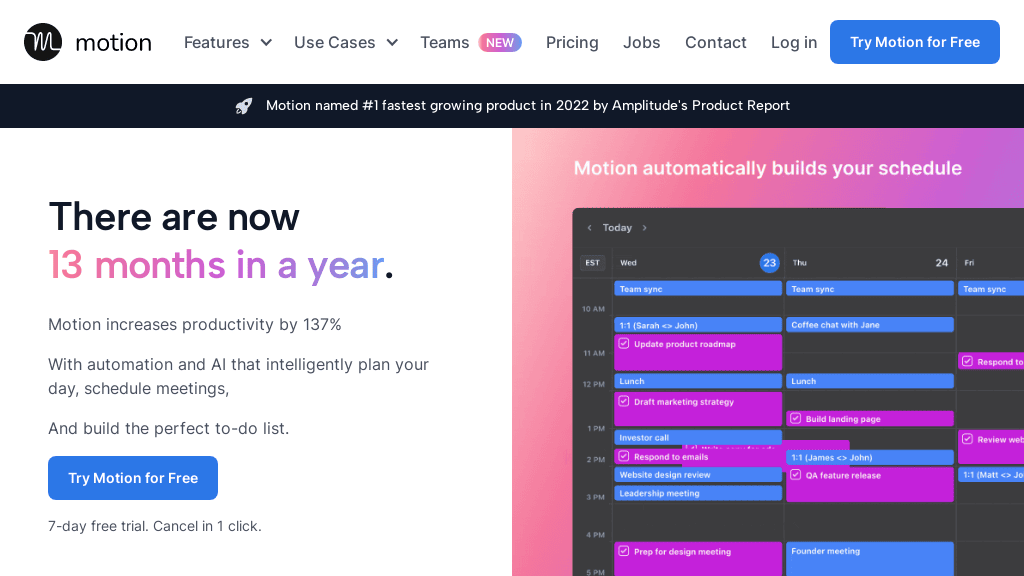Click the rocket icon in the announcement banner

coord(244,105)
